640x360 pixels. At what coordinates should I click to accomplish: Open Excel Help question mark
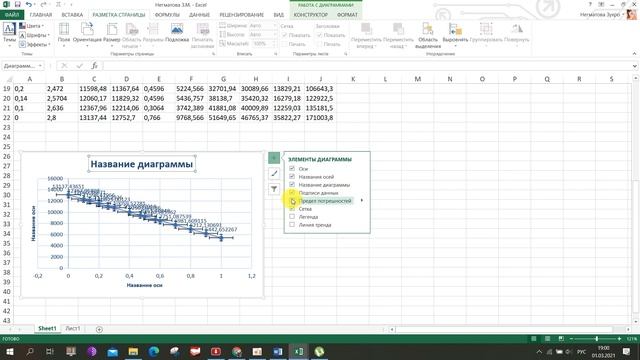[x=590, y=4]
